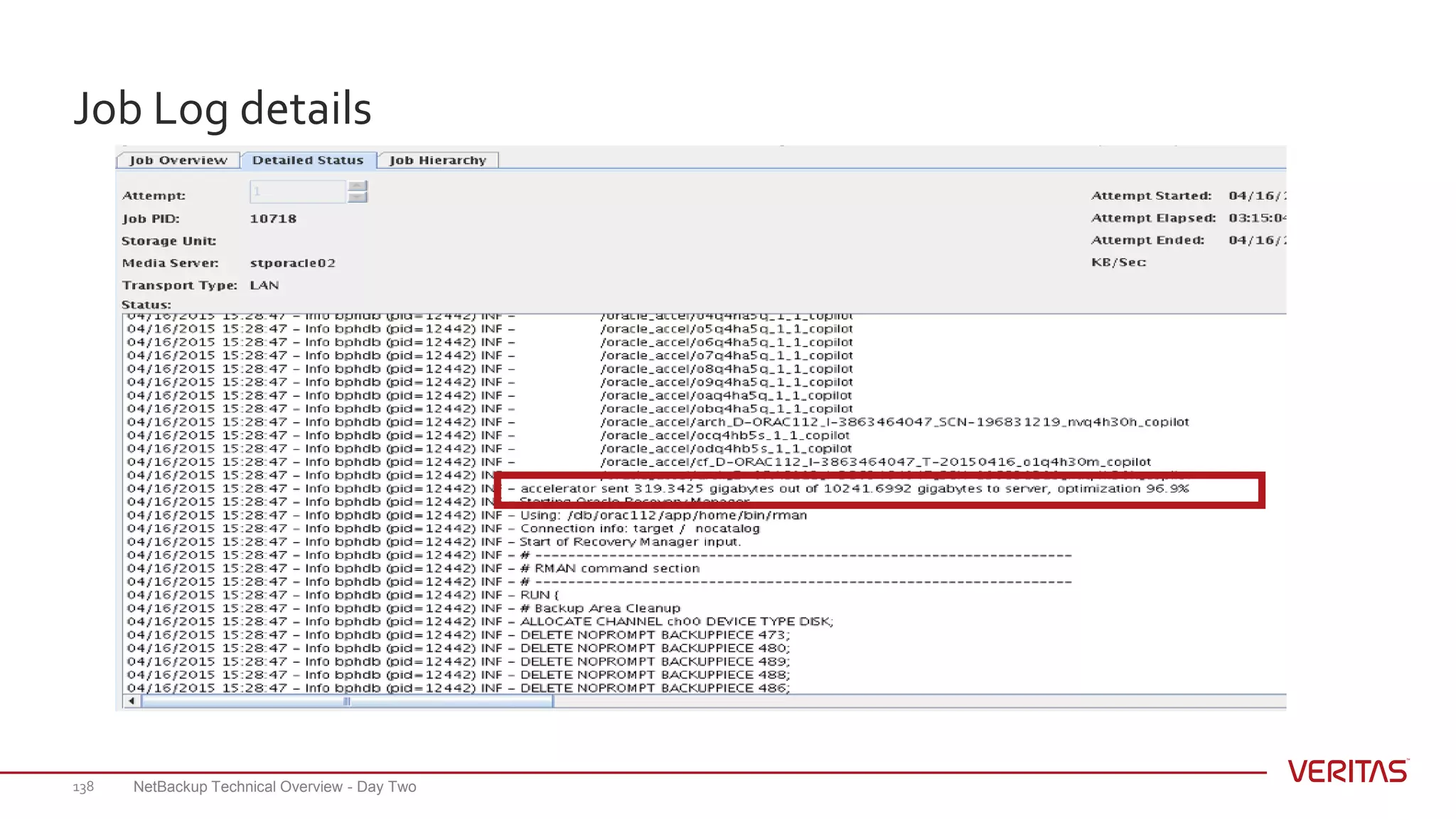Select the RUN { log line
1456x819 pixels.
tap(343, 595)
